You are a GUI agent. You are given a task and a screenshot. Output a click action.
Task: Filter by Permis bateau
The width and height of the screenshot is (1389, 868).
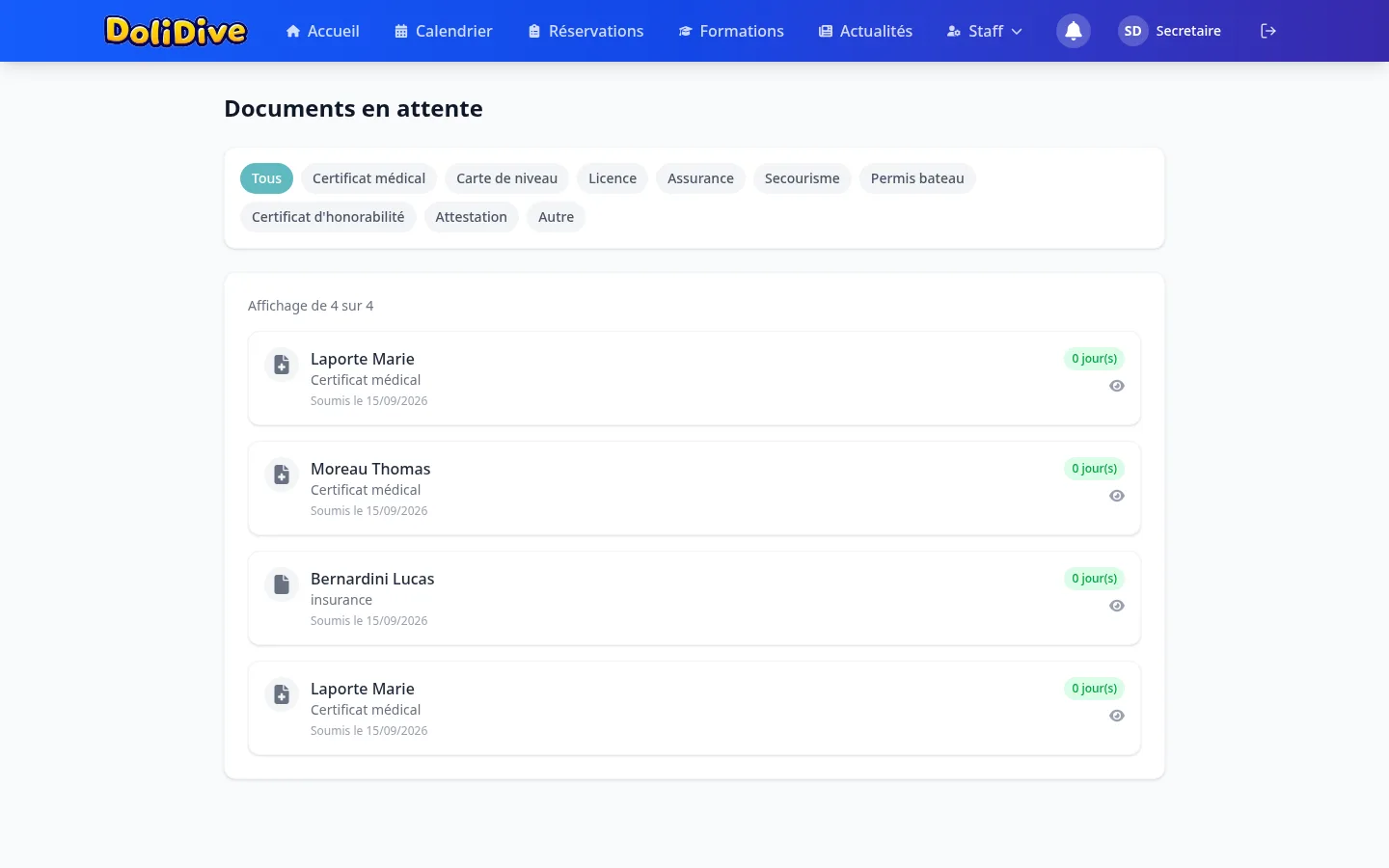point(917,178)
